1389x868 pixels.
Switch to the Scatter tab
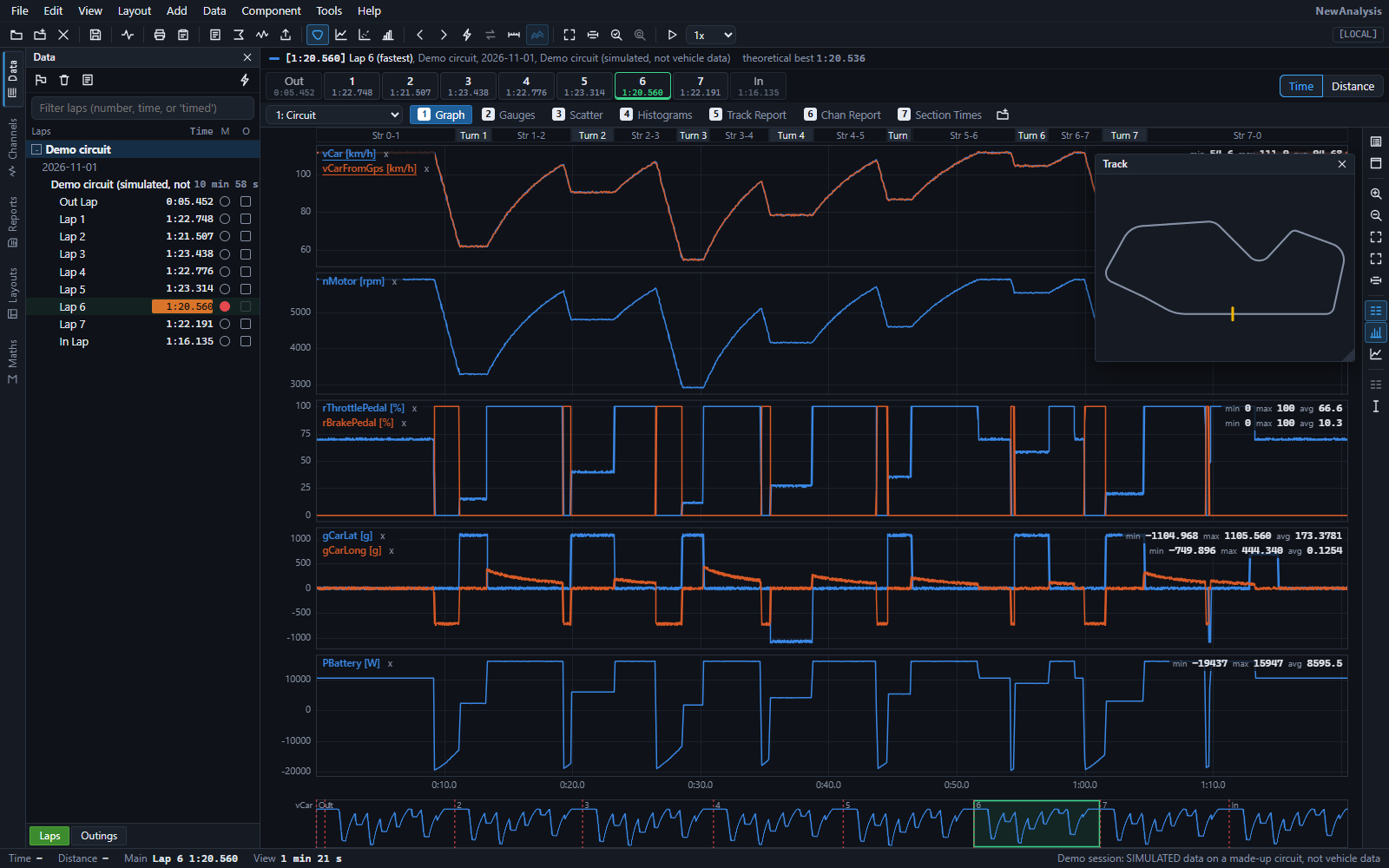coord(577,115)
